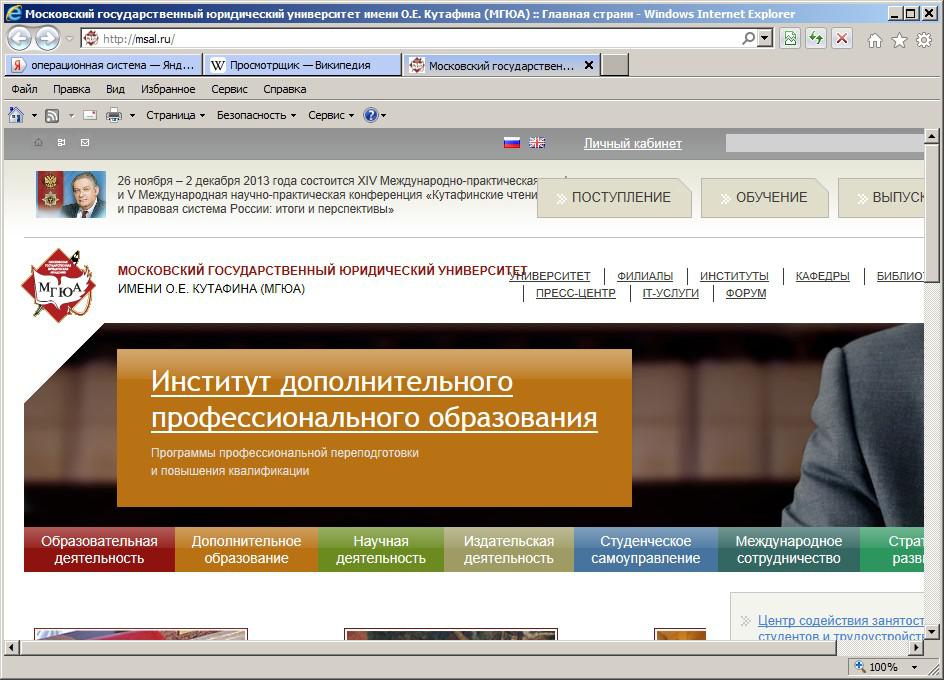
Task: Open the КАФЕДРЫ link
Action: click(x=822, y=276)
